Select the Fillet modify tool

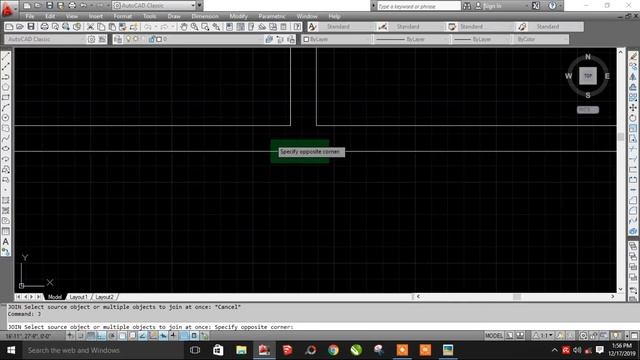coord(633,211)
